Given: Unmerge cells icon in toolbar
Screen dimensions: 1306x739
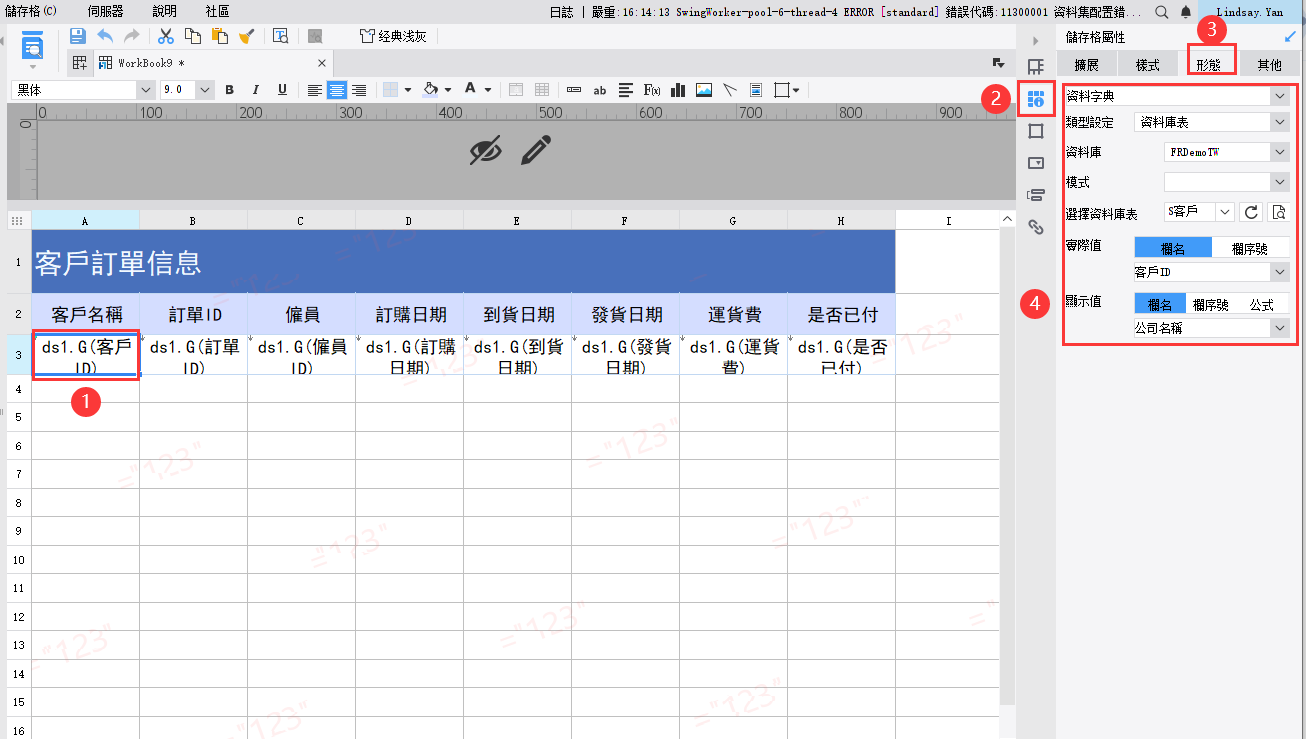Looking at the screenshot, I should (x=542, y=90).
